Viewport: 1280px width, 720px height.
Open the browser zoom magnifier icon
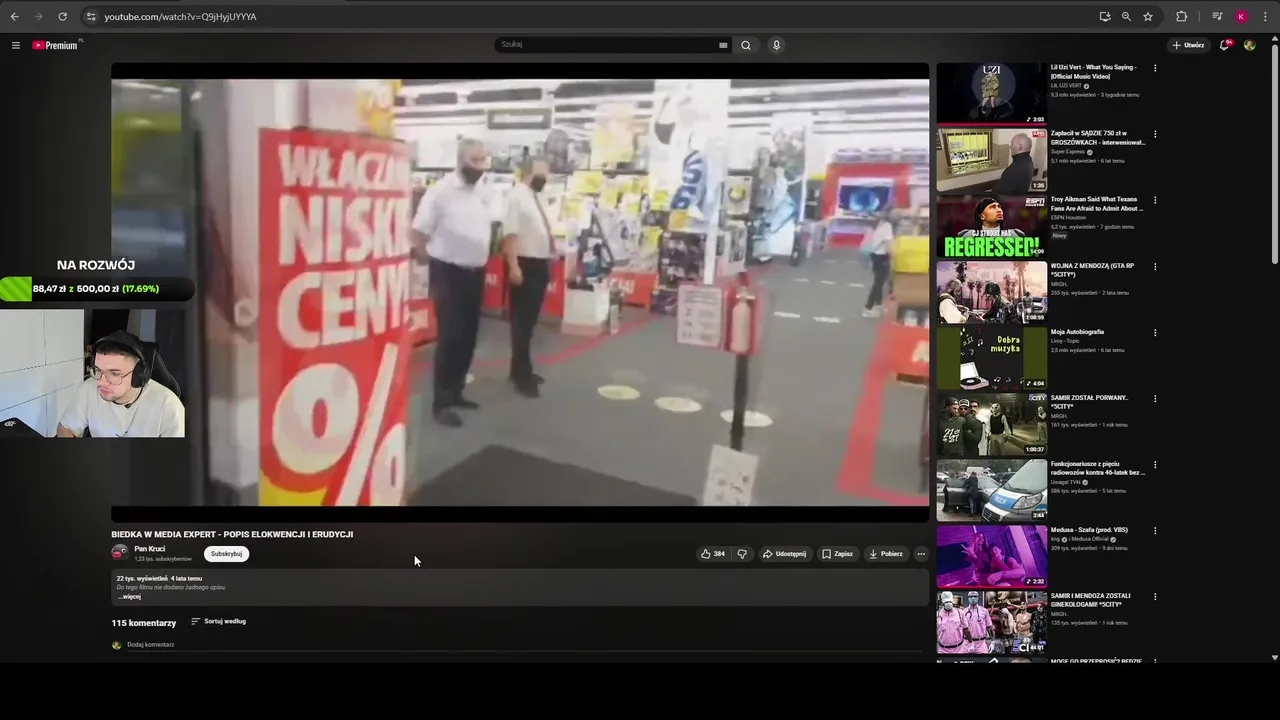click(x=1126, y=17)
